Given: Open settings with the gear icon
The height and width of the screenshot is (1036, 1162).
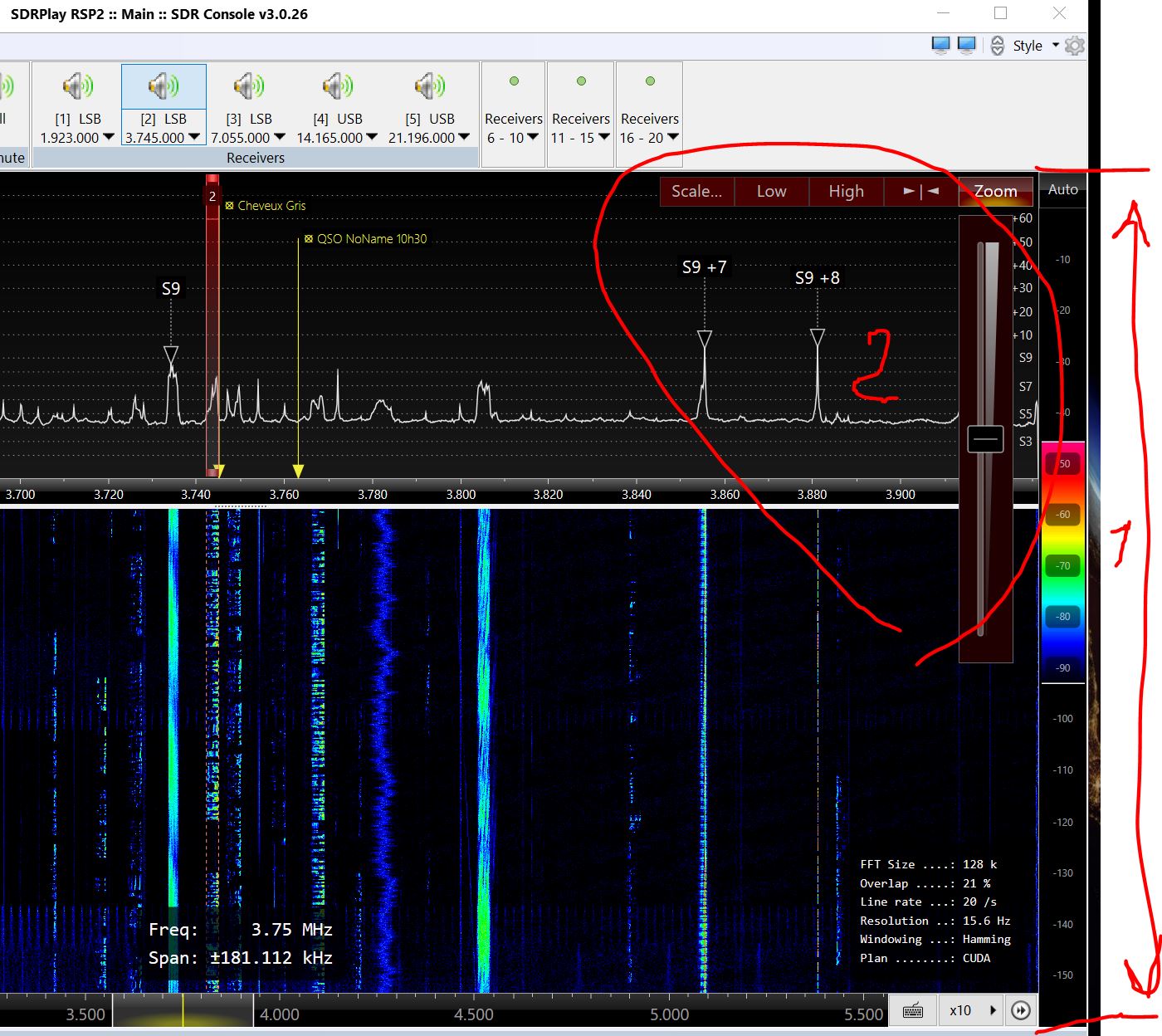Looking at the screenshot, I should (1074, 46).
